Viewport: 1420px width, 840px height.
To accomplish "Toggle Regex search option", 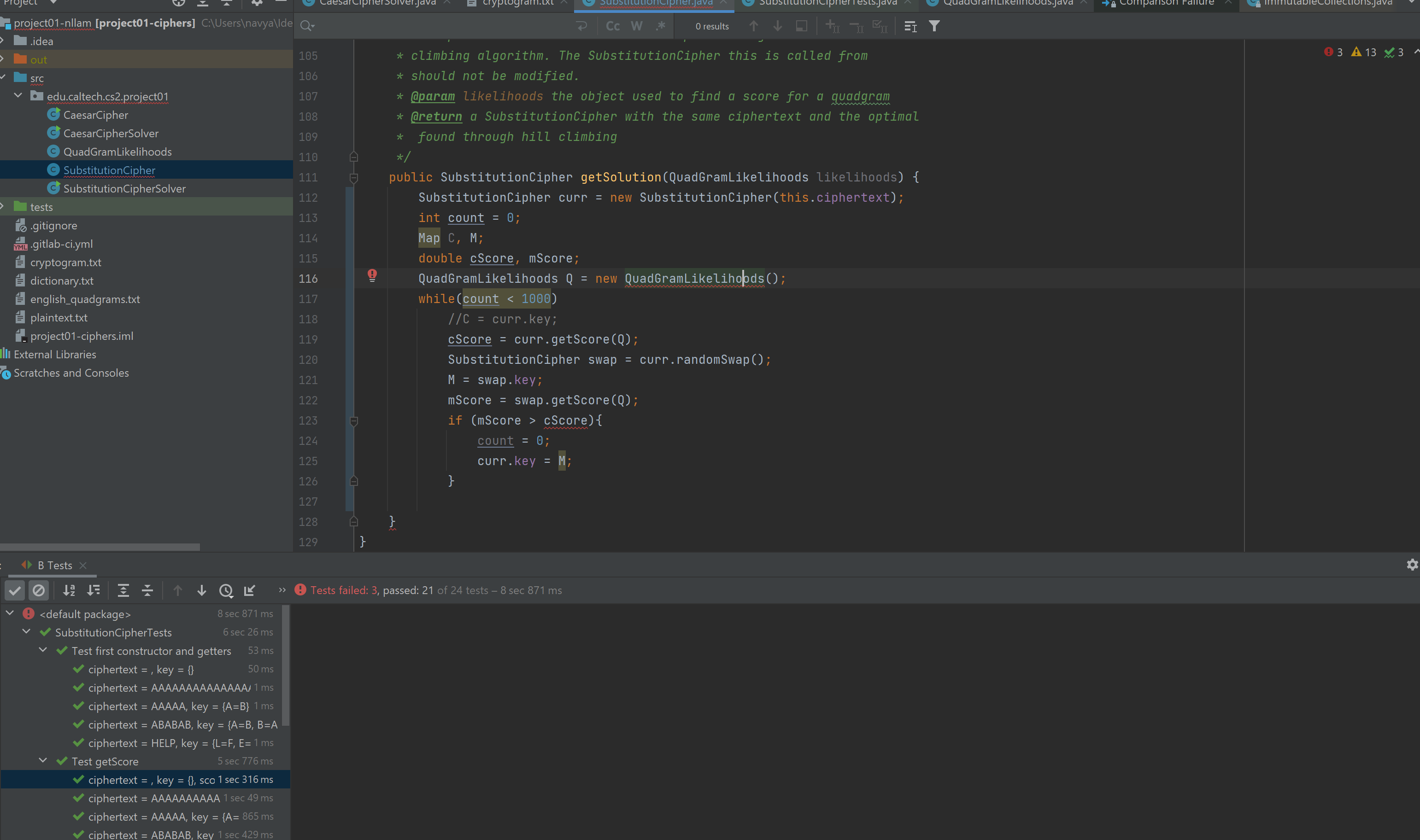I will (x=660, y=26).
